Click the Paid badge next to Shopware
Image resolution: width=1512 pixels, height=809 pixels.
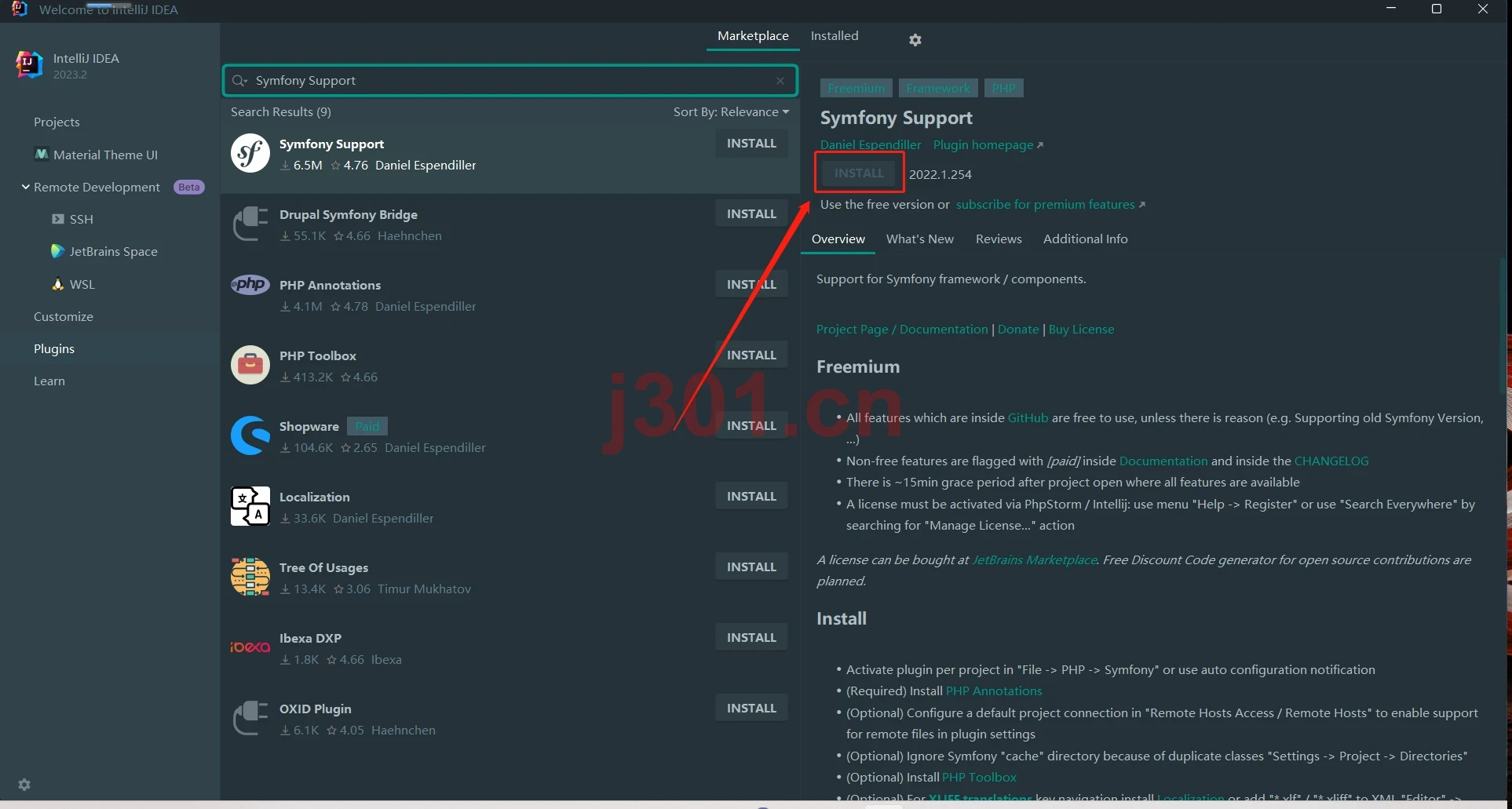tap(367, 426)
